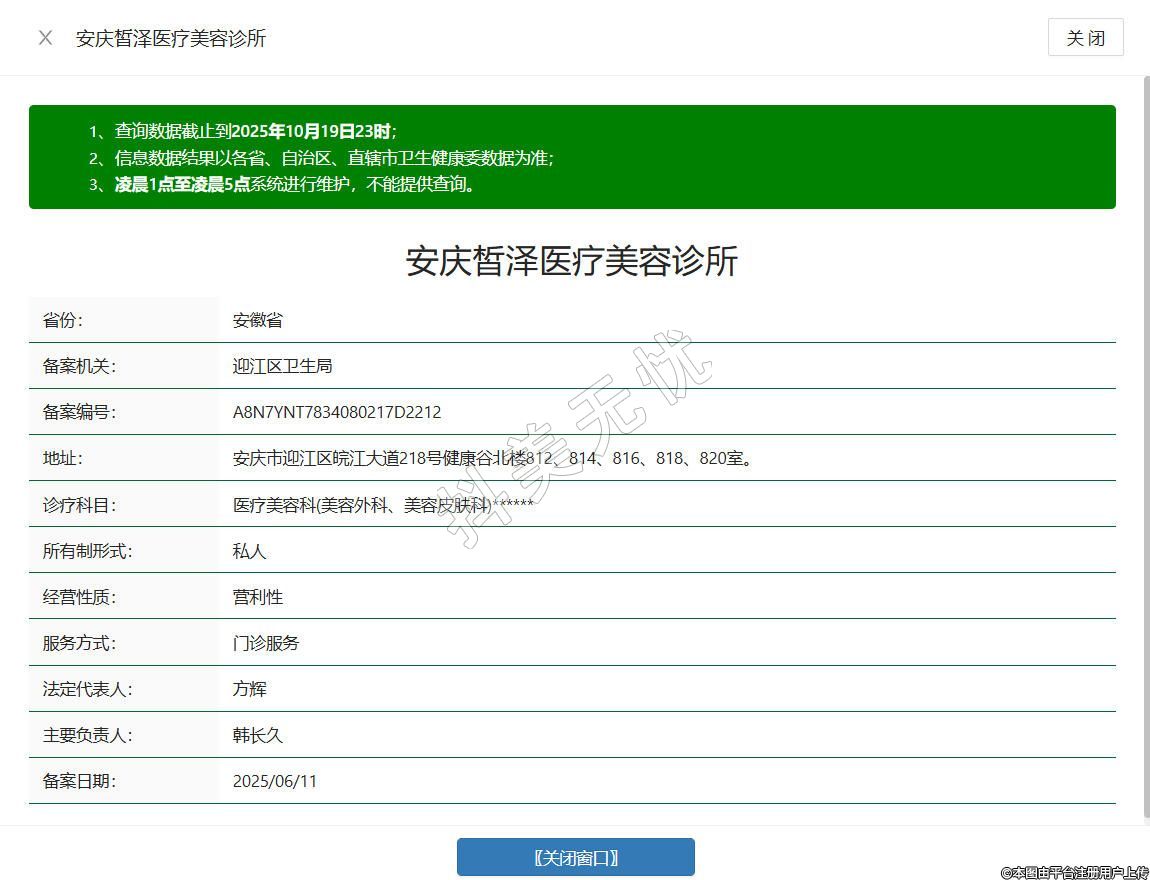The image size is (1150, 880).
Task: Select the province value 安徽省
Action: tap(258, 320)
